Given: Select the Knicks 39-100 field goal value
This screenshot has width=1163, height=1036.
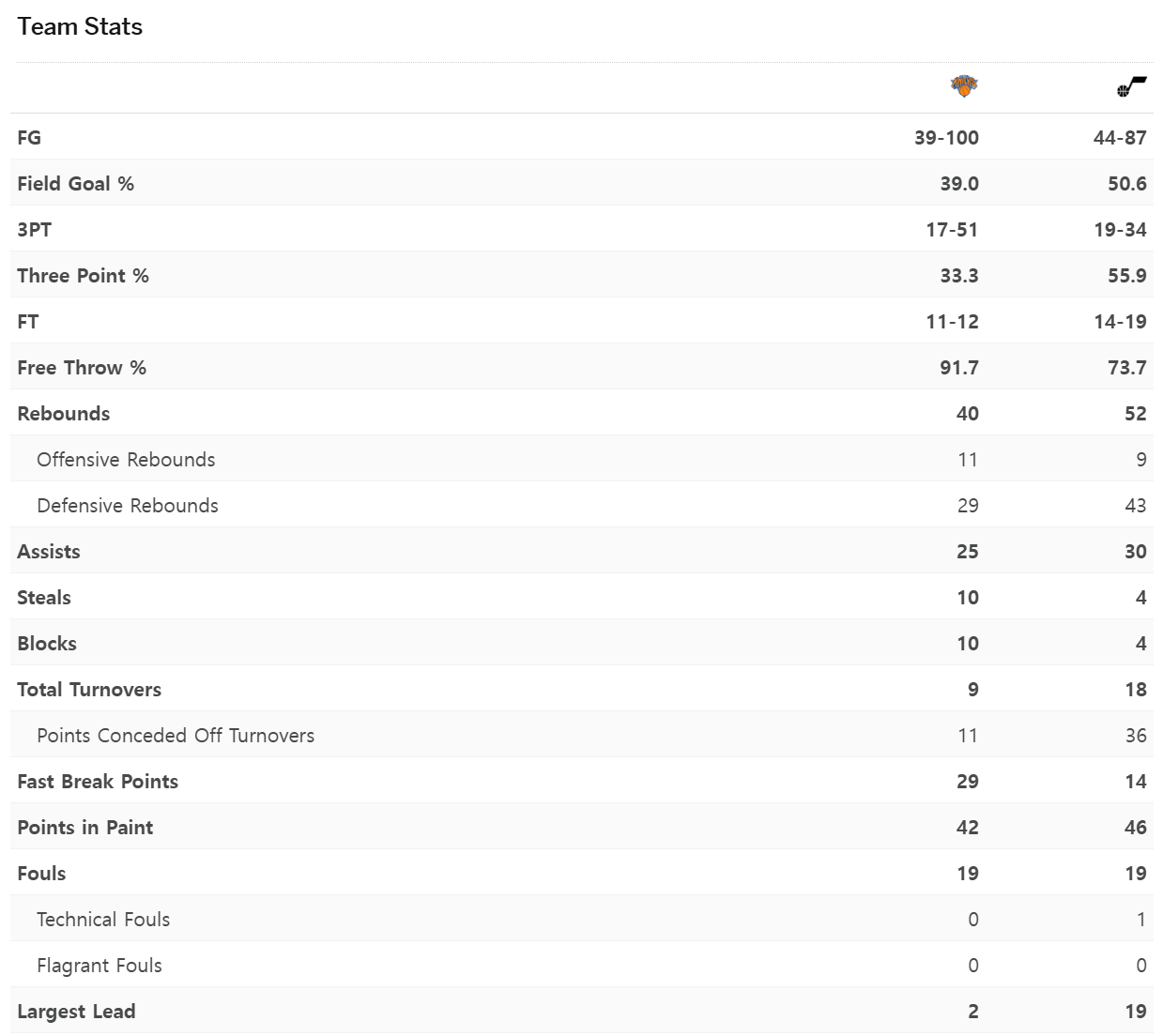Looking at the screenshot, I should 946,137.
